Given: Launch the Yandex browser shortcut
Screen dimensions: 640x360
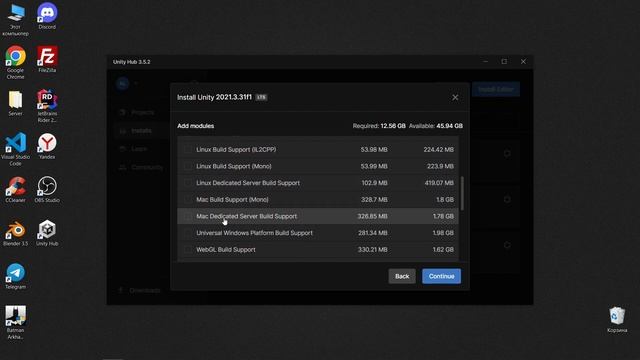Looking at the screenshot, I should (47, 146).
